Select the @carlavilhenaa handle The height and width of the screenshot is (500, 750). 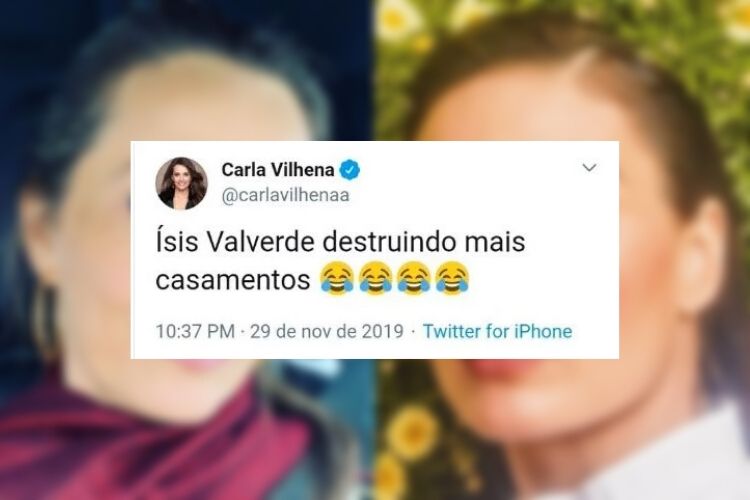tap(285, 195)
